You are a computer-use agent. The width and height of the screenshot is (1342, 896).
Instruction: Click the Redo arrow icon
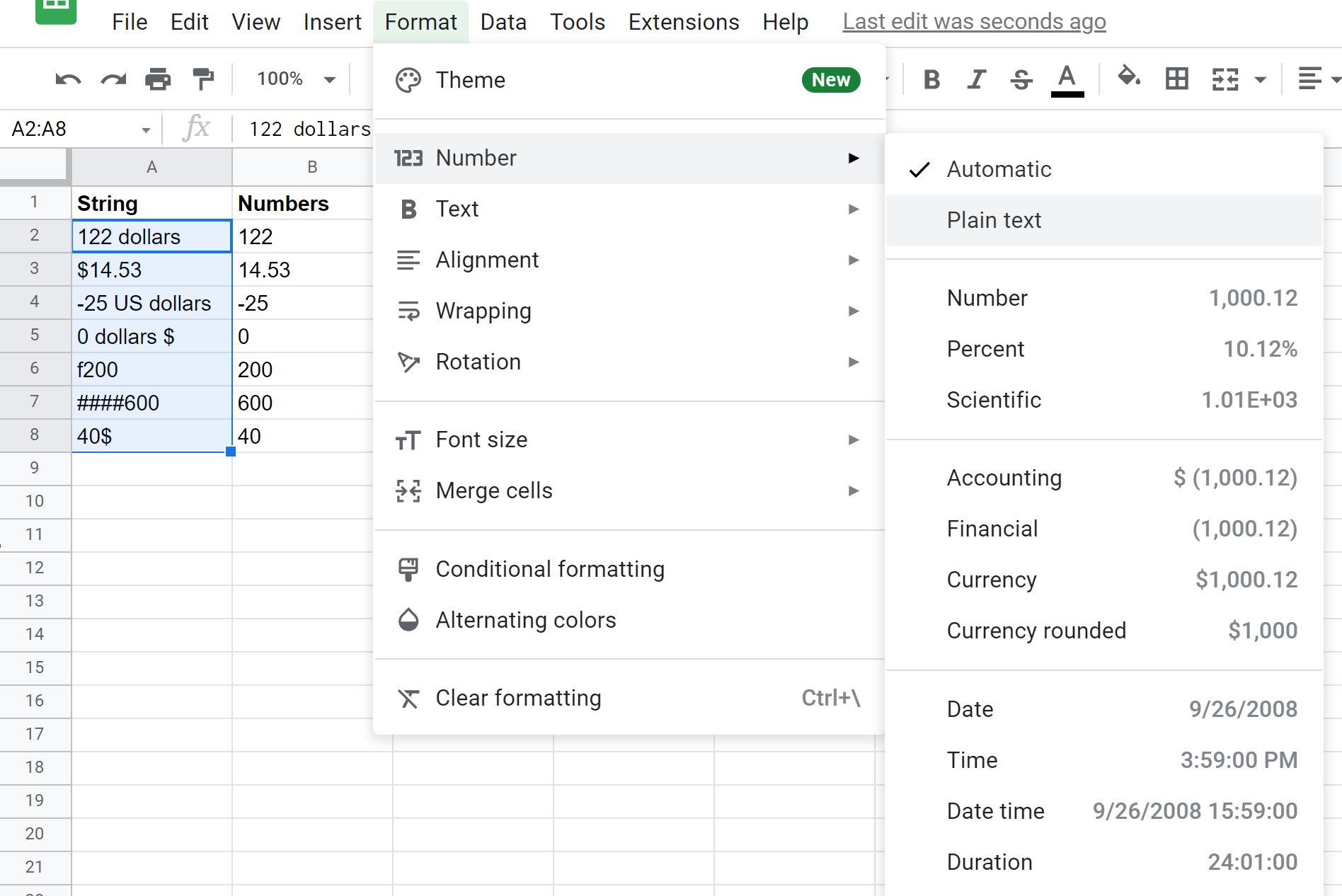coord(113,79)
